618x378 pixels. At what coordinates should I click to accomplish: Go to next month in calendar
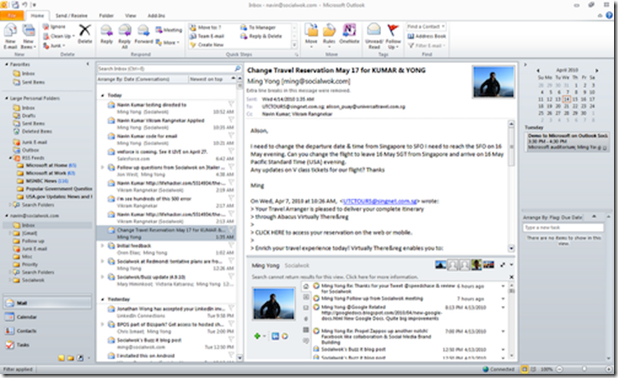[597, 70]
